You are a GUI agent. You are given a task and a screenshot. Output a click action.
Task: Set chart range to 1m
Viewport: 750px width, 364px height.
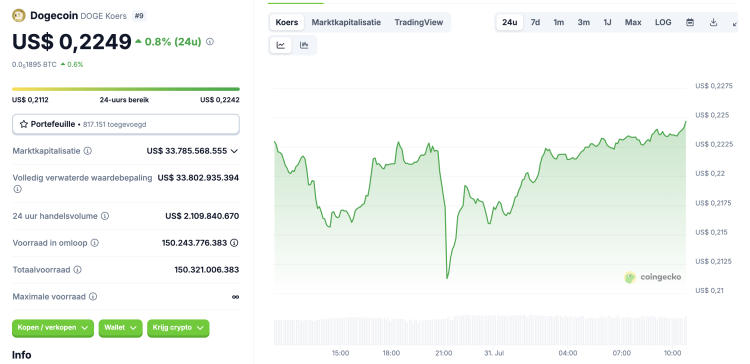coord(559,22)
